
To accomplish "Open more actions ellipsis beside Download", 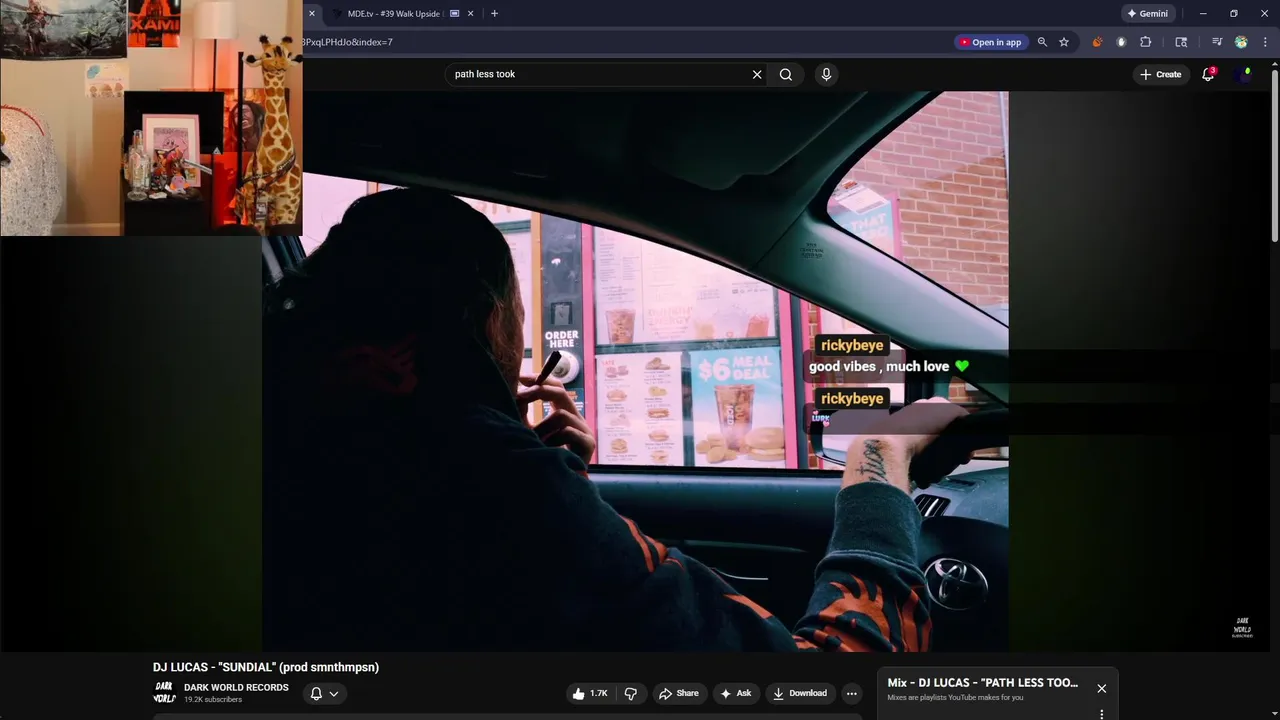I will [x=851, y=693].
